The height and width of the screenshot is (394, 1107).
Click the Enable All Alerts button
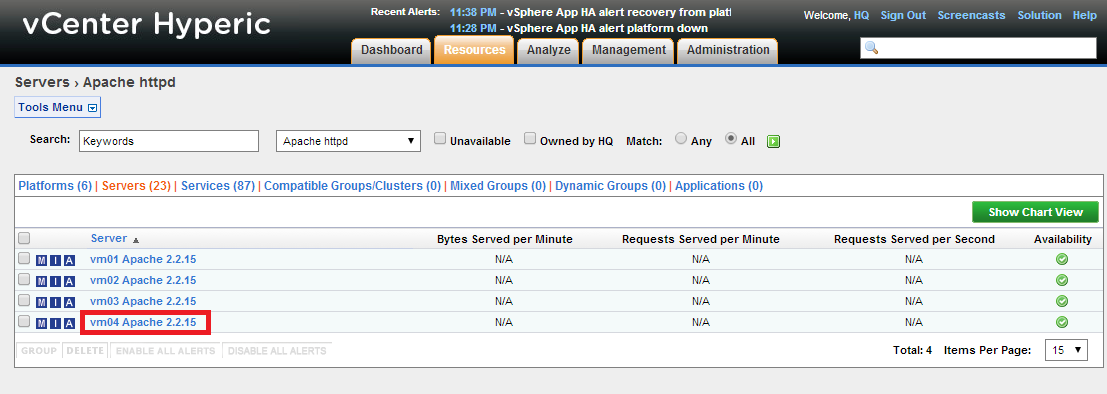[165, 351]
